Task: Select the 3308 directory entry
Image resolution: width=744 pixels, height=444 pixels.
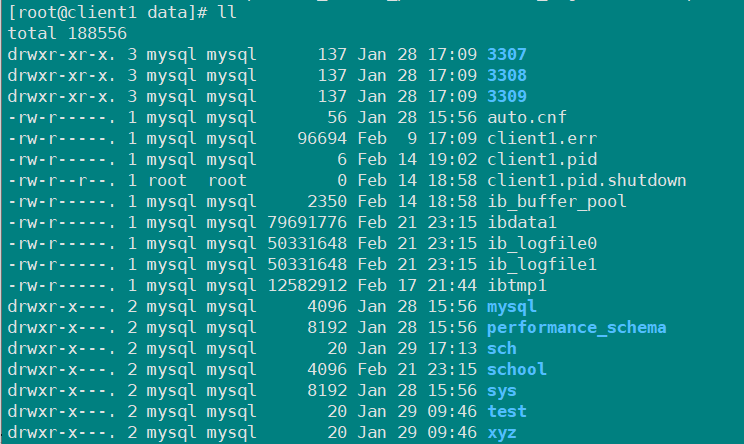Action: click(507, 75)
